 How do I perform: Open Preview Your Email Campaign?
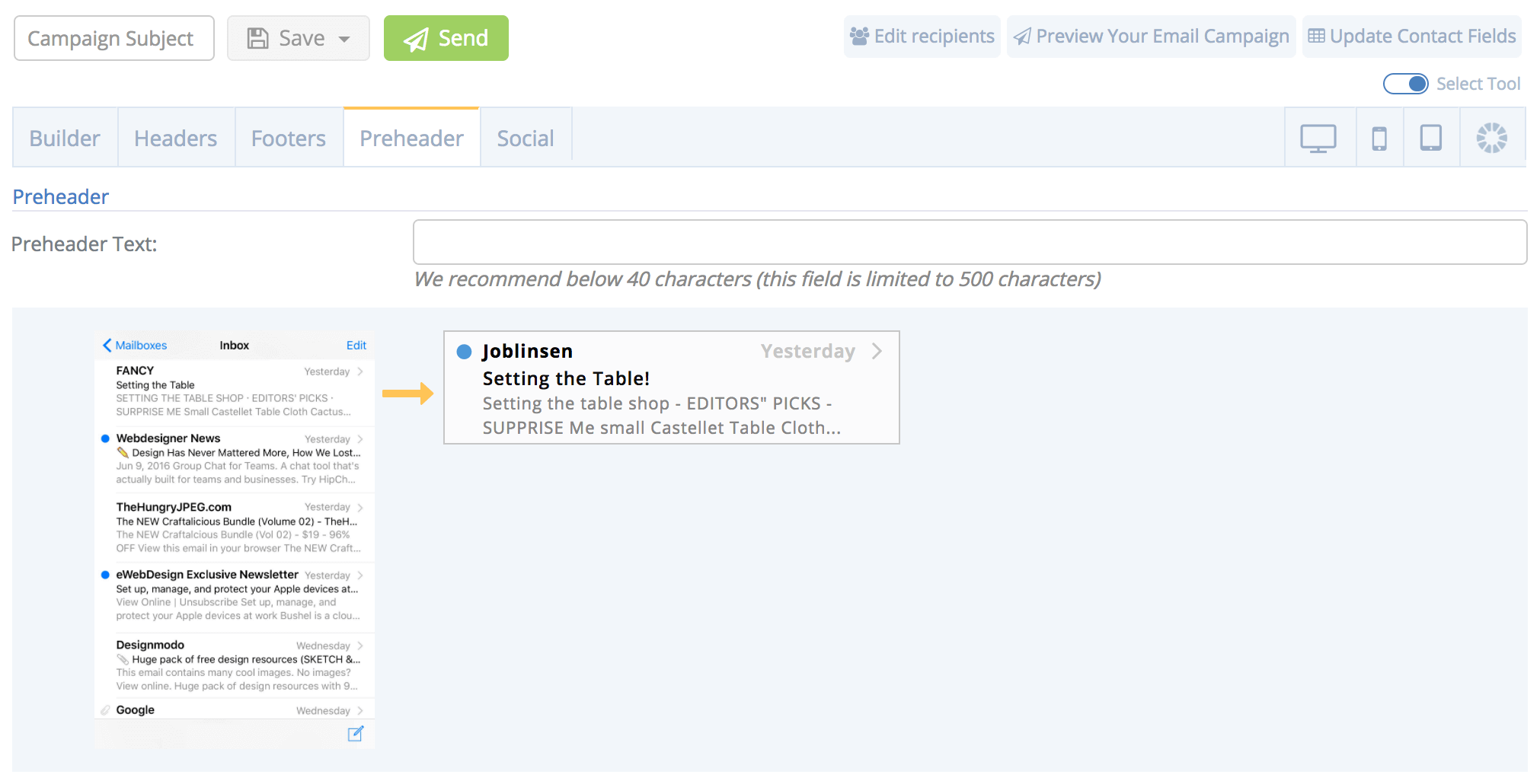coord(1151,37)
